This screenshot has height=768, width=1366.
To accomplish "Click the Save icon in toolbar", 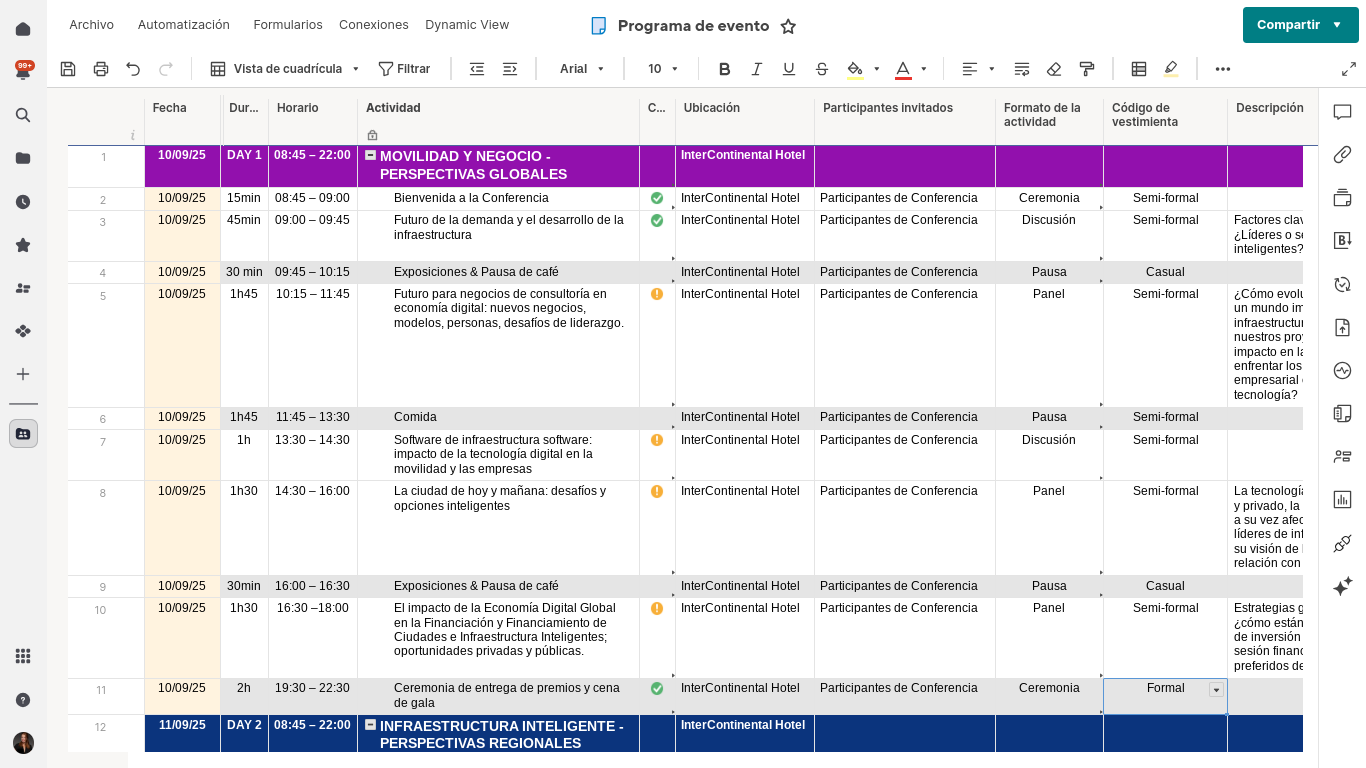I will 68,69.
